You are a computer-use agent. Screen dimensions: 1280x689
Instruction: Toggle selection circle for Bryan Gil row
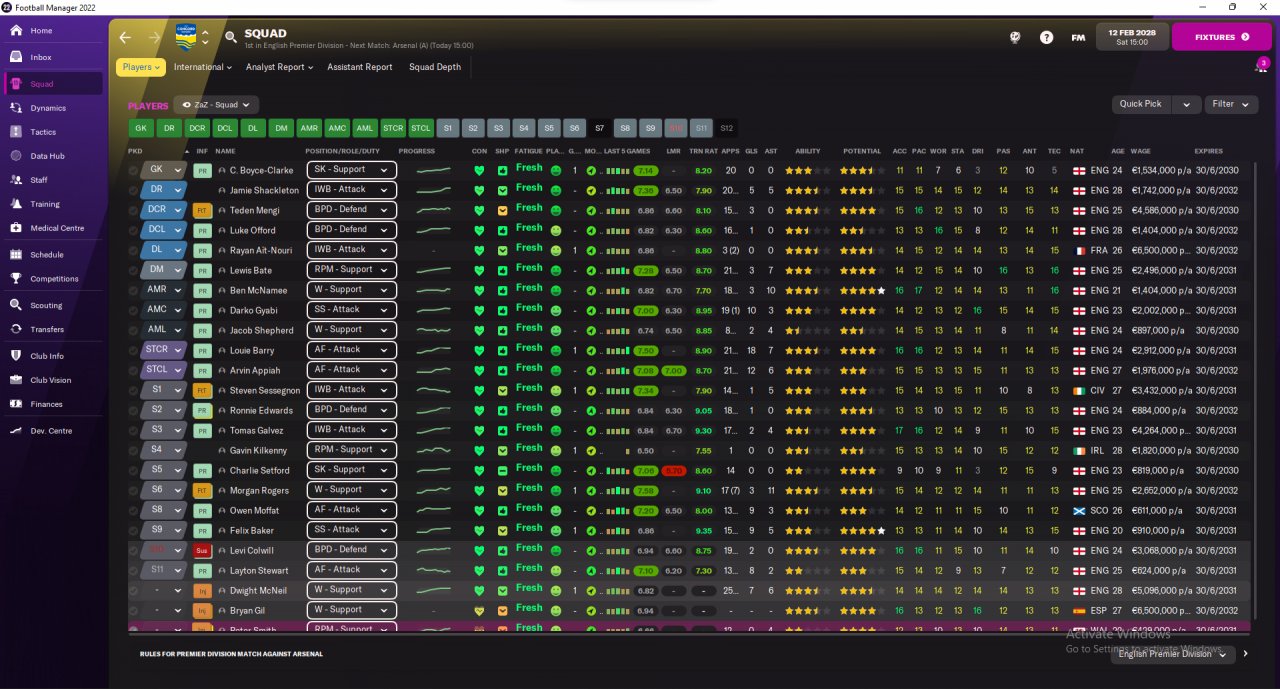pyautogui.click(x=134, y=610)
